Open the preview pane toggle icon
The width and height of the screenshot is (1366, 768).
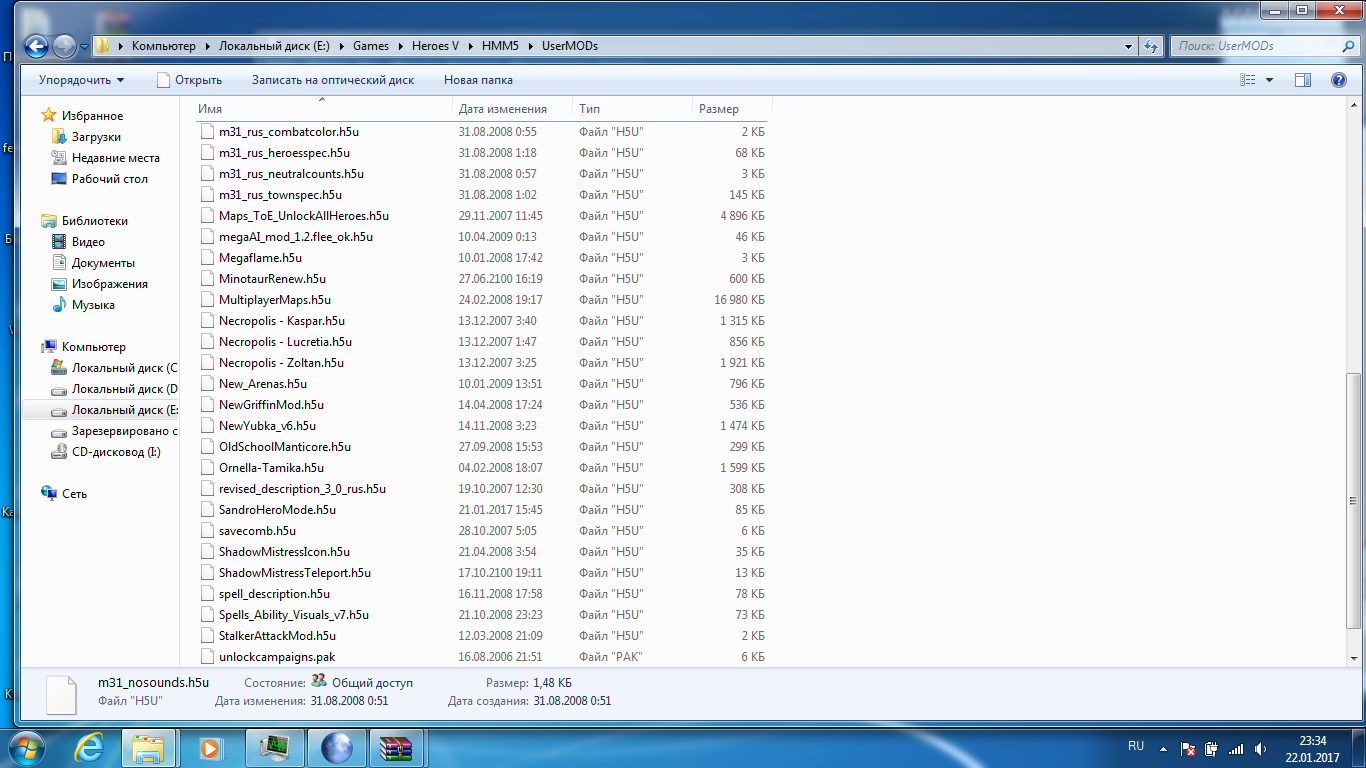click(x=1302, y=80)
